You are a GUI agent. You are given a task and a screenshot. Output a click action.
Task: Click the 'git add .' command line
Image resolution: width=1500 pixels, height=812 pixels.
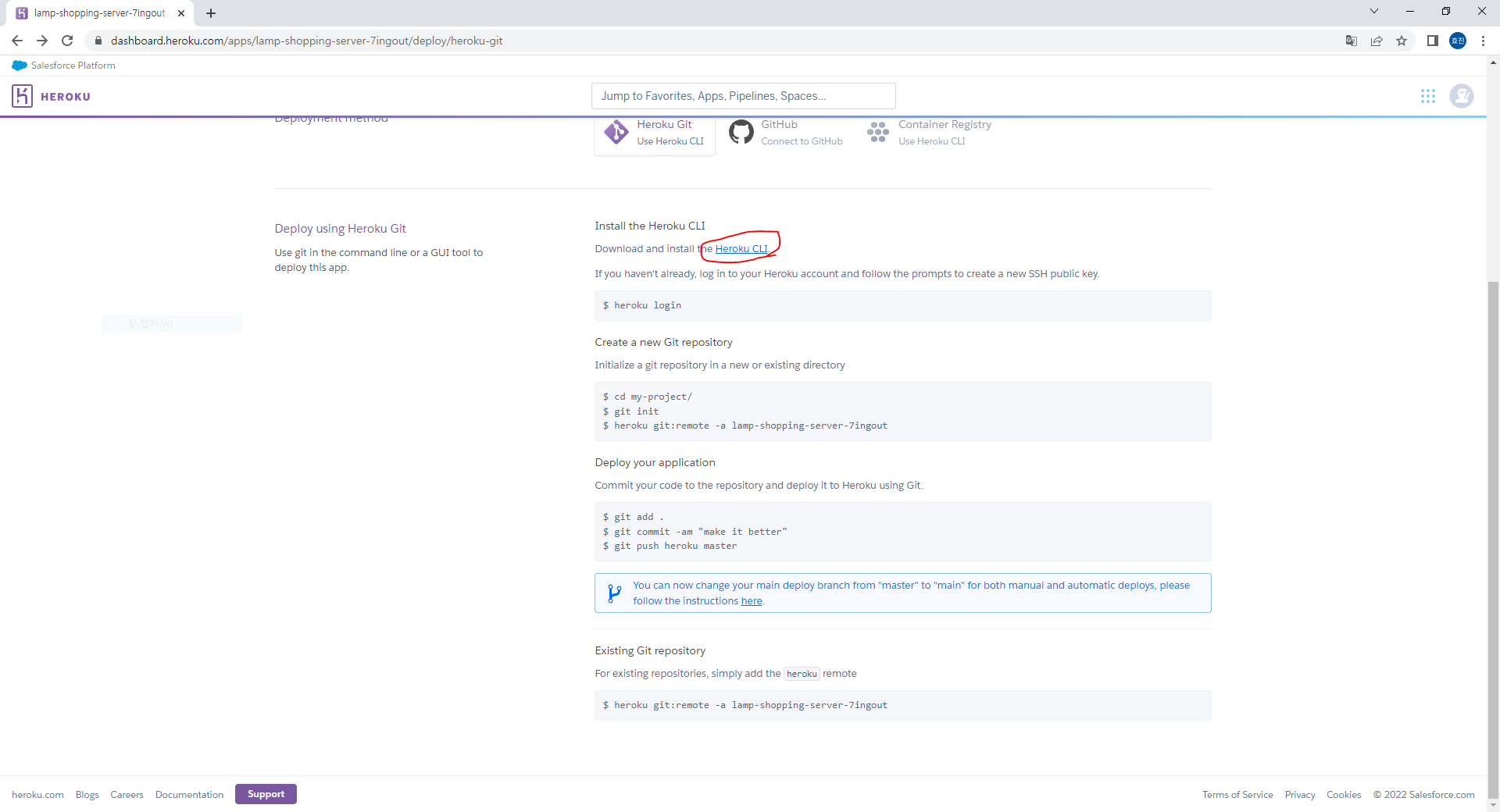point(634,517)
